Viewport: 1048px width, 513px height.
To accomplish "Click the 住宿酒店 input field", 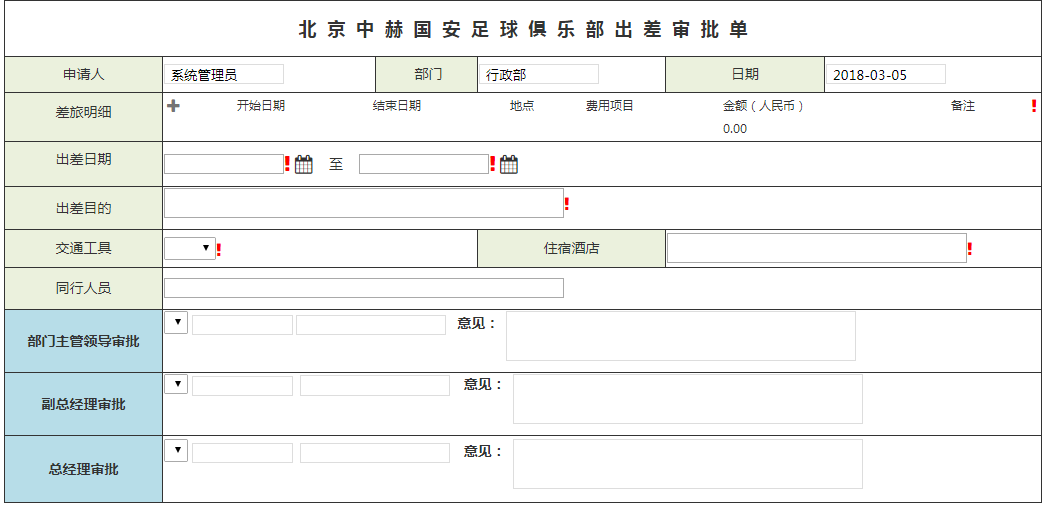I will click(x=817, y=248).
